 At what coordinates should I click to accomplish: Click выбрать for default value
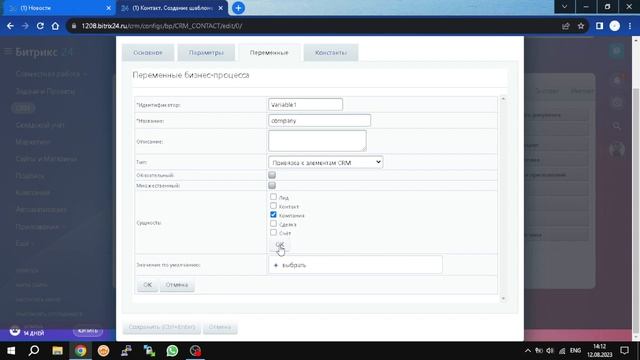294,265
